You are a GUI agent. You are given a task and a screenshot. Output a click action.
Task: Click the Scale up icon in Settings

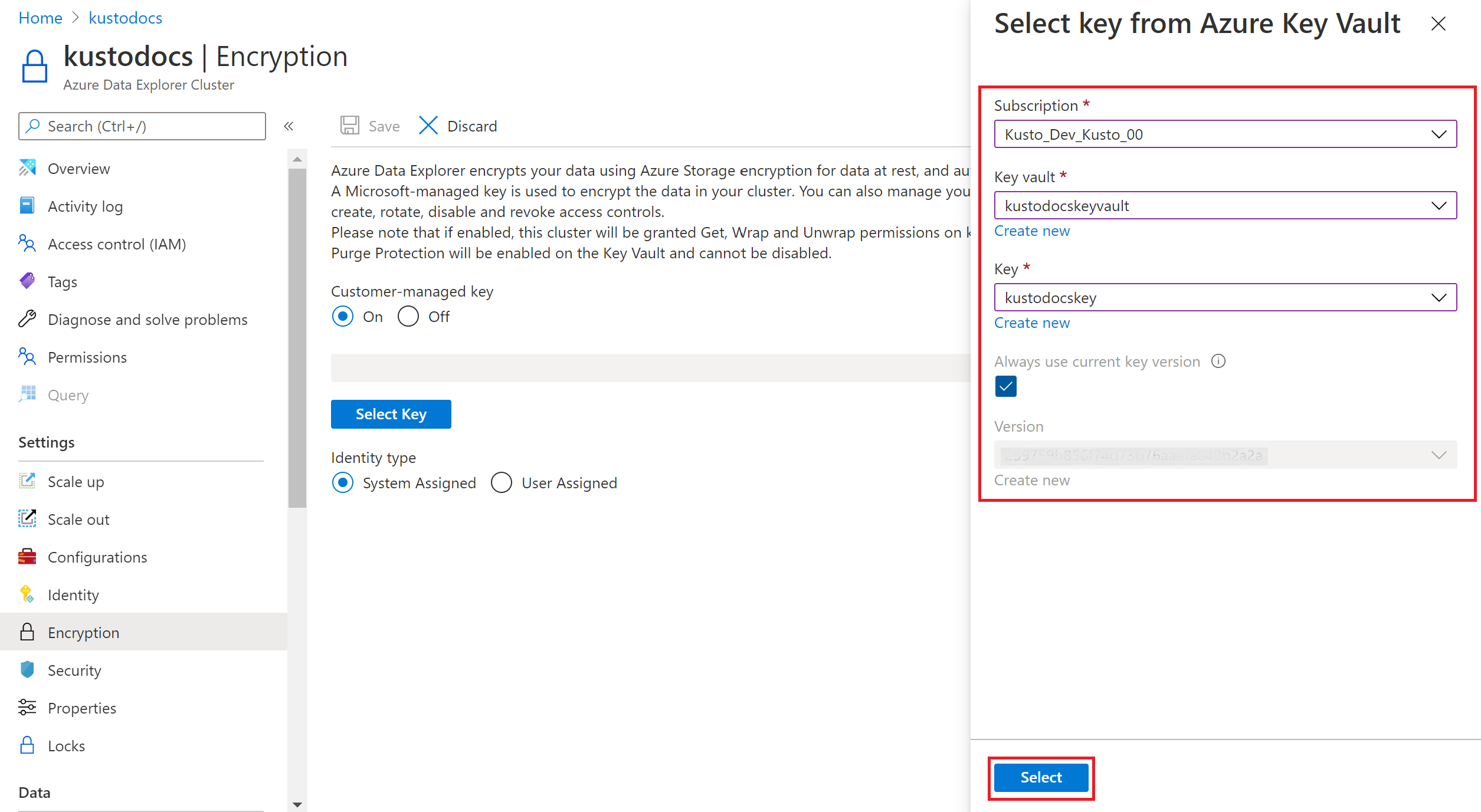(x=27, y=481)
